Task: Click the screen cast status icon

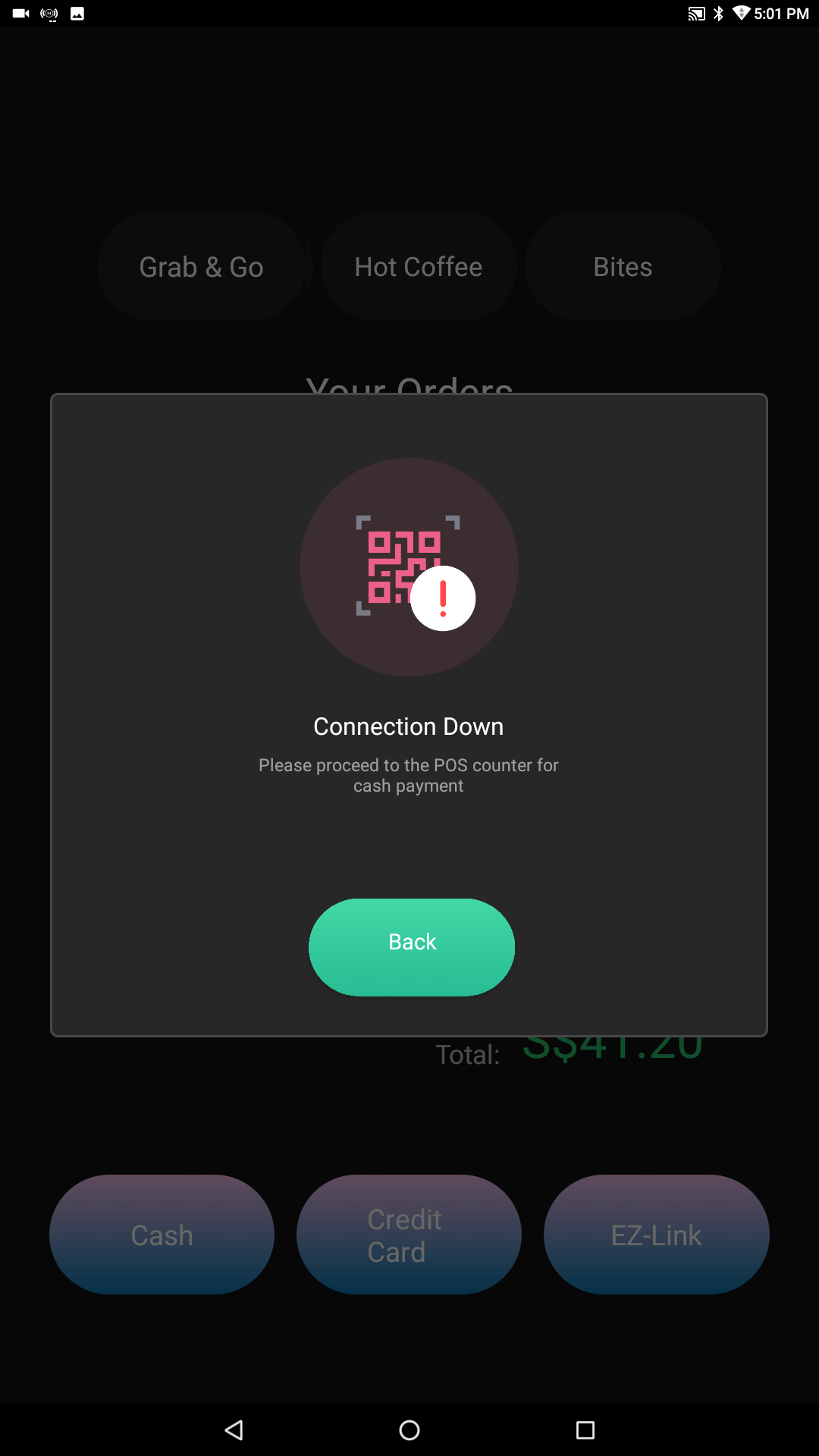Action: [x=696, y=14]
